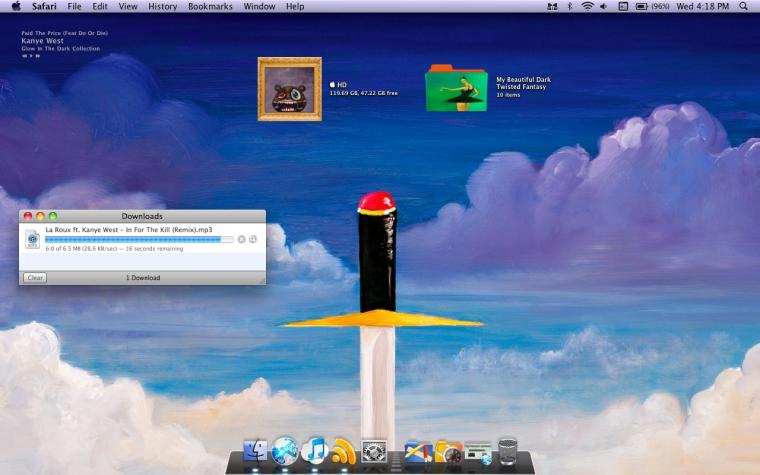This screenshot has height=475, width=760.
Task: Open the iTunes music note icon in the Dock
Action: coord(315,451)
